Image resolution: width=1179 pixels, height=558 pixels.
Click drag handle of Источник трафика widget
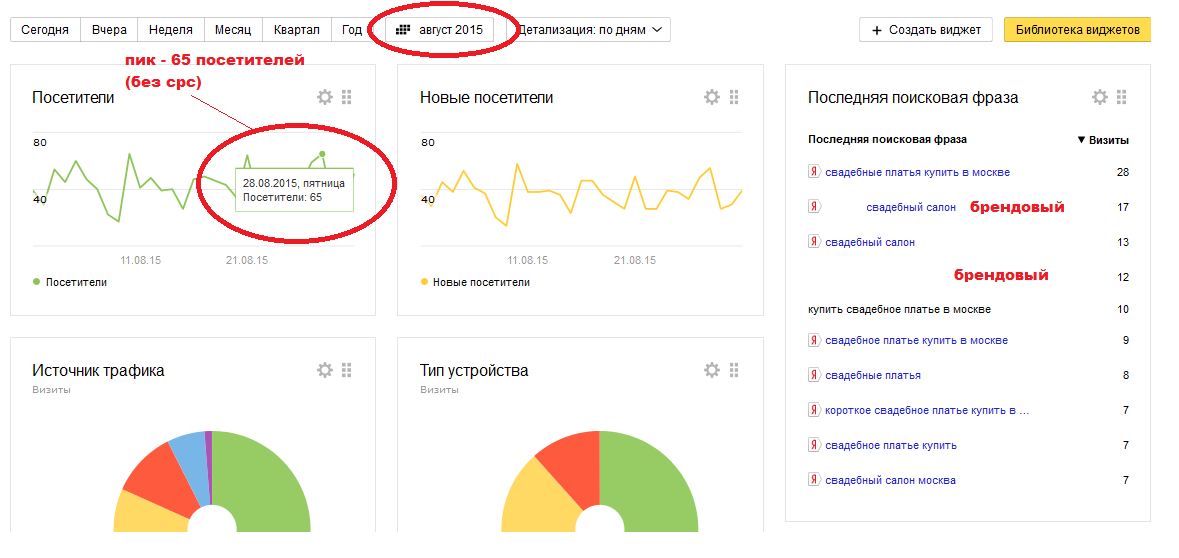(347, 370)
